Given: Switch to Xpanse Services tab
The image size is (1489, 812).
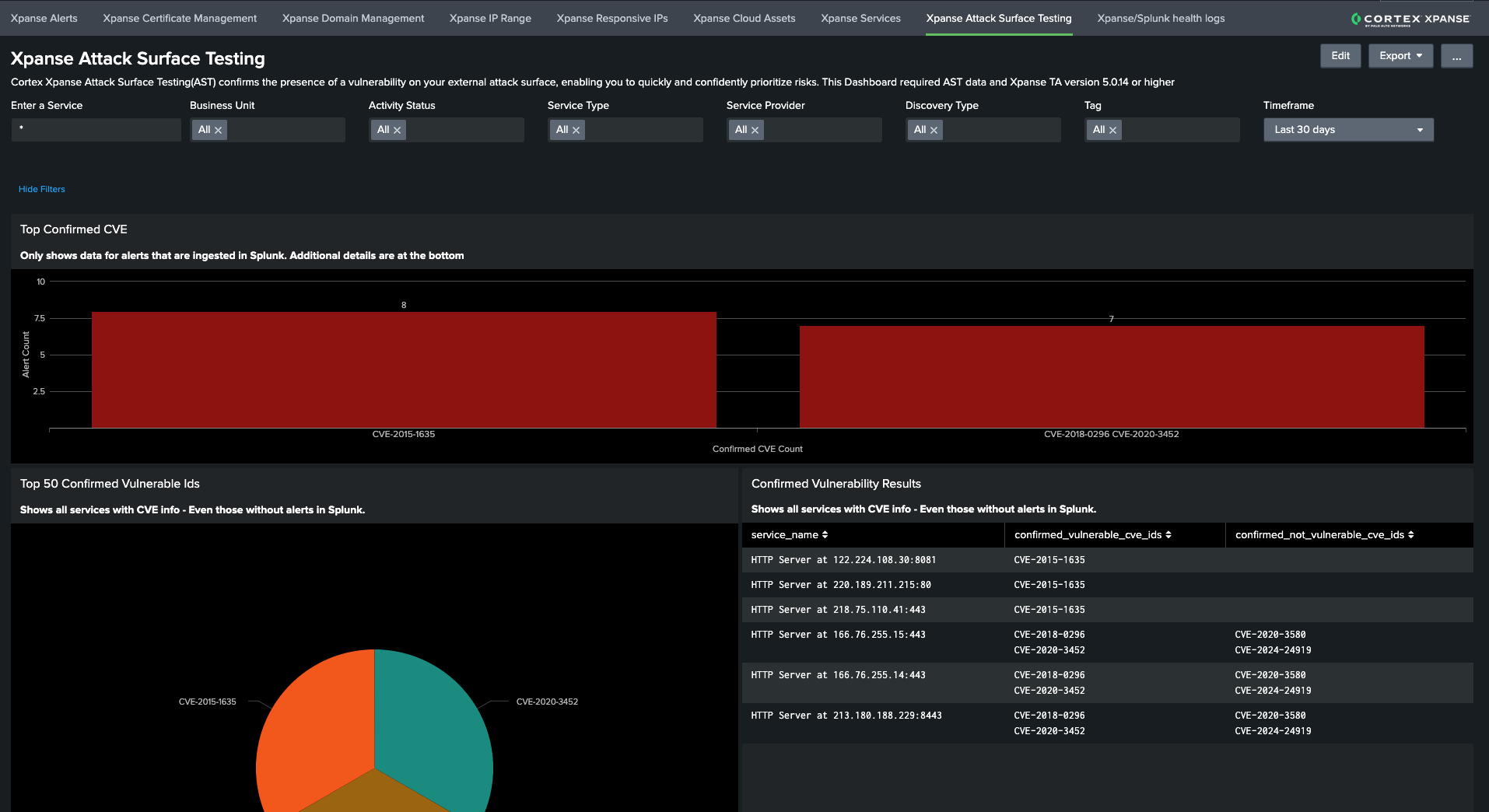Looking at the screenshot, I should 860,18.
